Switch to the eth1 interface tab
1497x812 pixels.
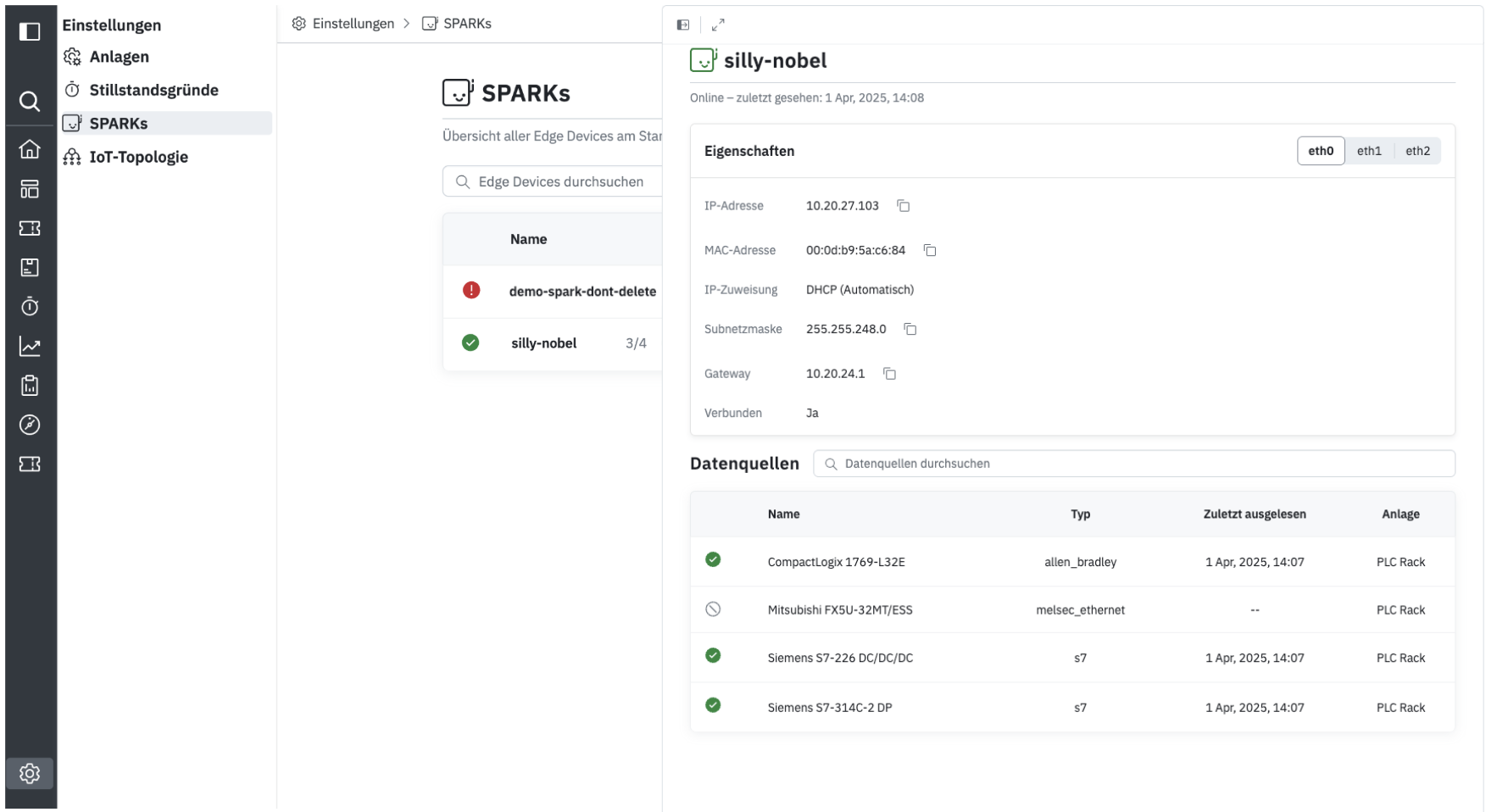(1368, 151)
